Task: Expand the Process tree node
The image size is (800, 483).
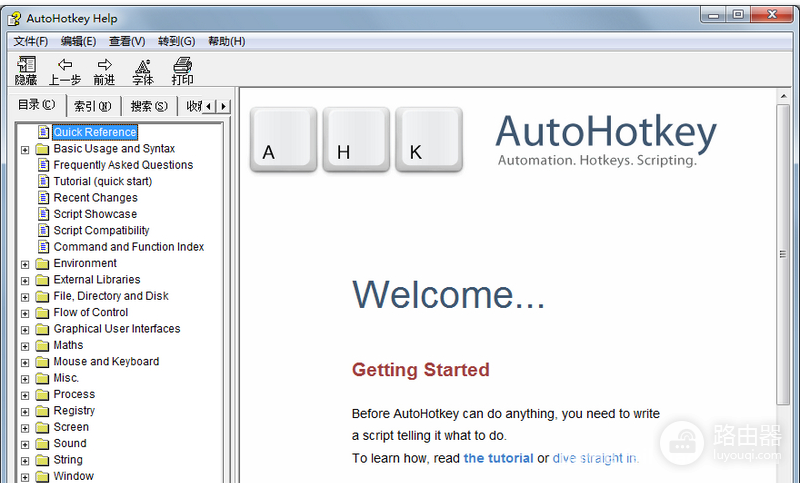Action: (24, 395)
